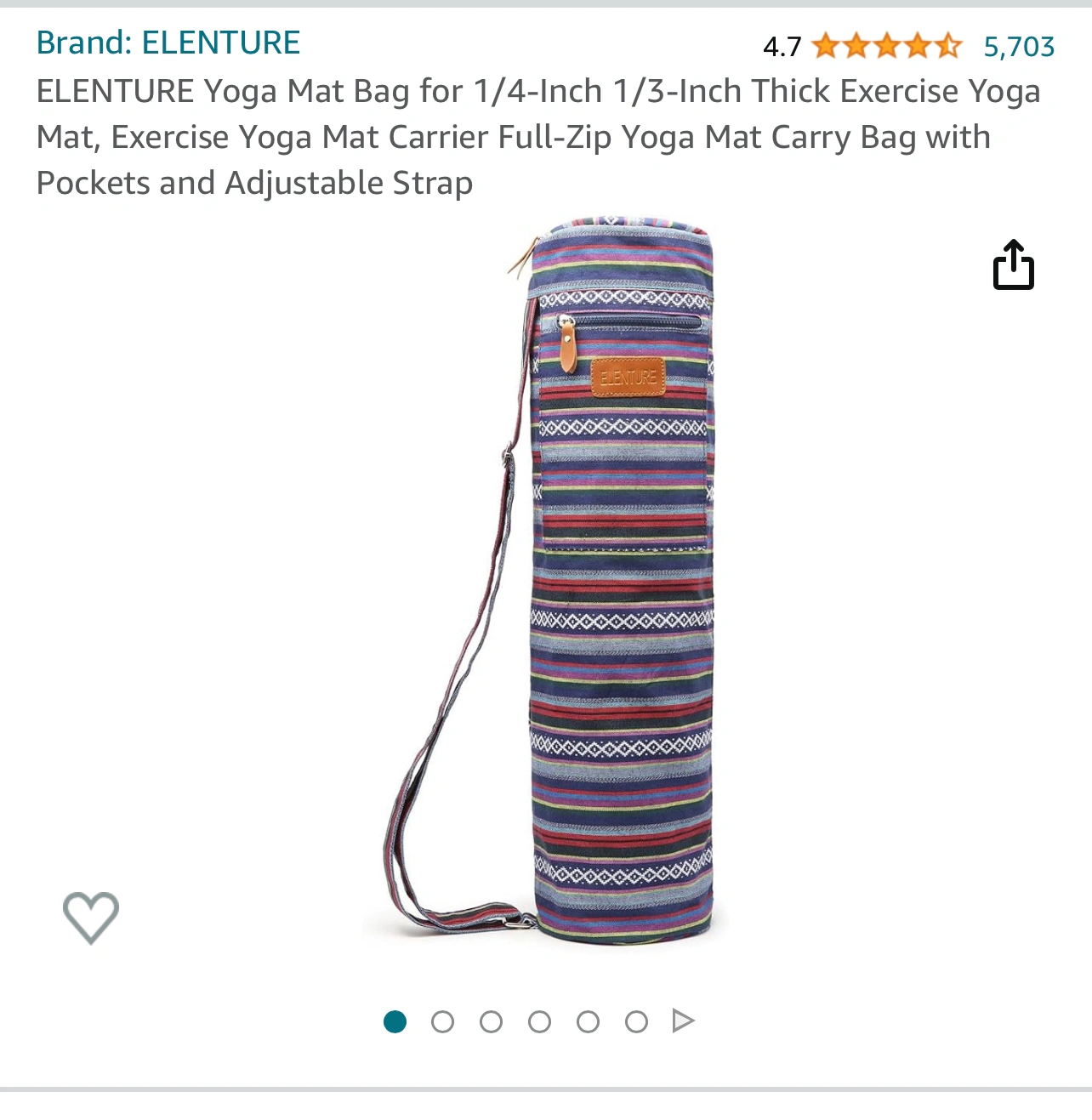
Task: Click the ELENTURE leather patch on bag
Action: [628, 377]
